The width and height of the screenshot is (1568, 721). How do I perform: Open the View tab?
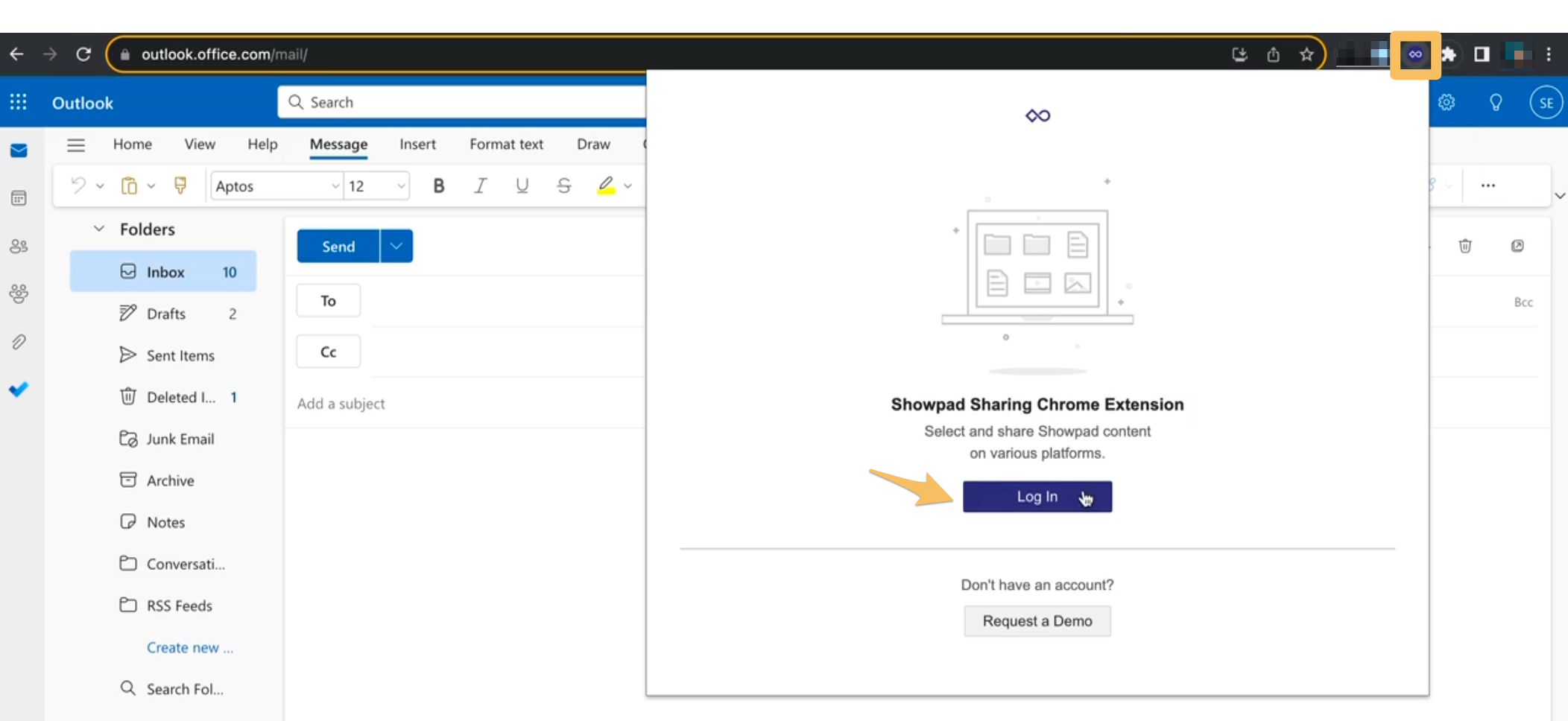(x=200, y=144)
